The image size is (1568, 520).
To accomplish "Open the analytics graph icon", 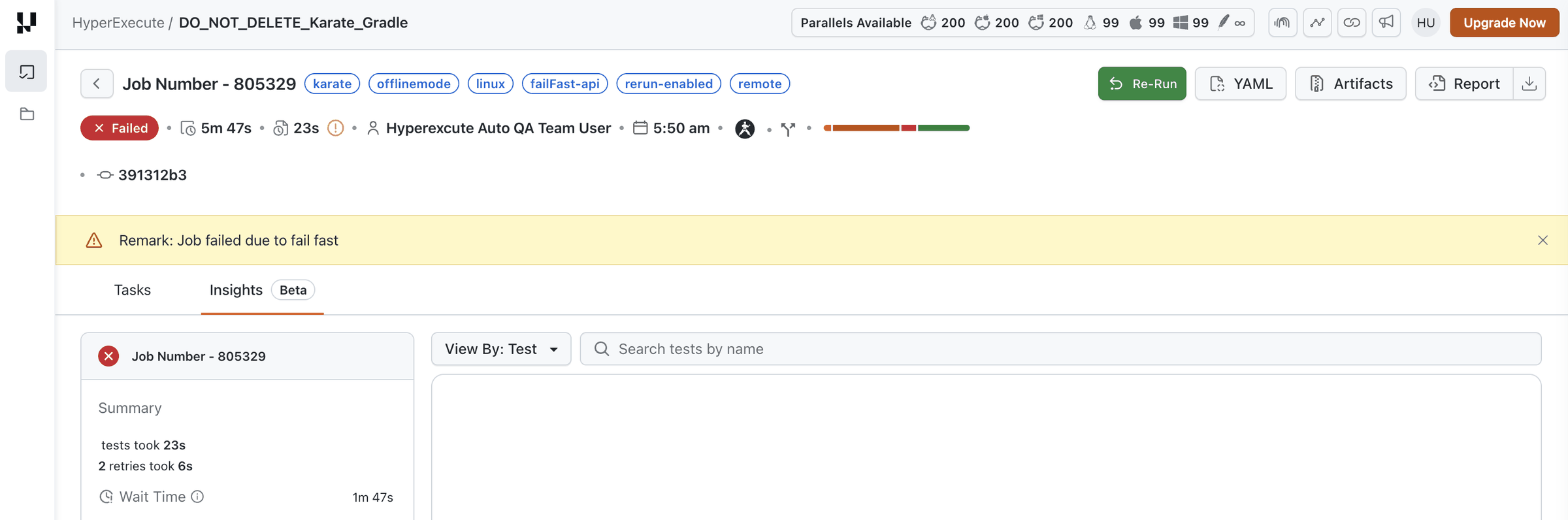I will [x=1317, y=23].
